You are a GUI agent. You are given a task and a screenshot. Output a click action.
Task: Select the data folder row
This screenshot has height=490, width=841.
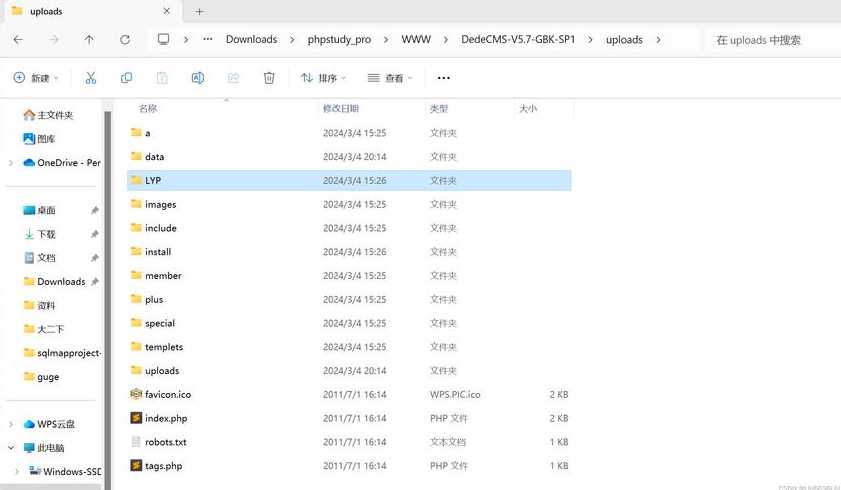tap(349, 157)
